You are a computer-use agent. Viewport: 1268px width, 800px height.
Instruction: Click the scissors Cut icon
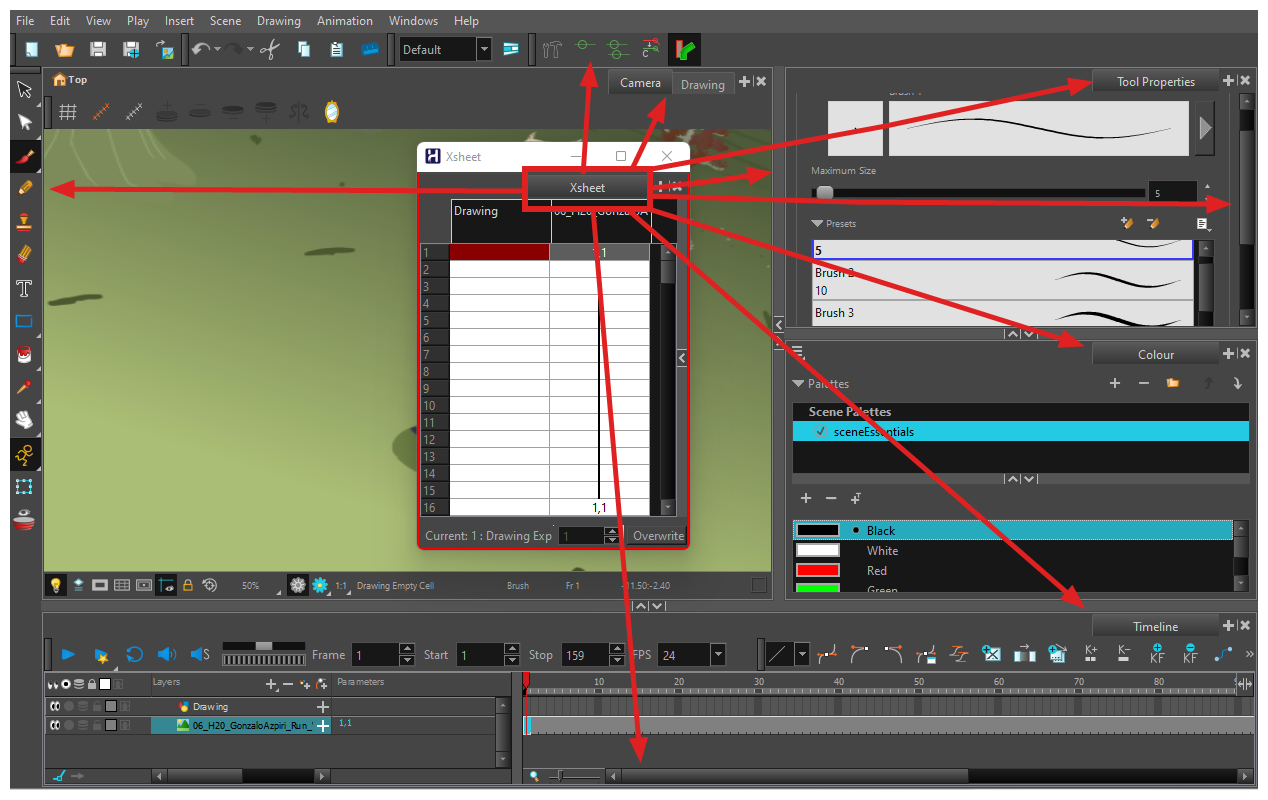(269, 50)
